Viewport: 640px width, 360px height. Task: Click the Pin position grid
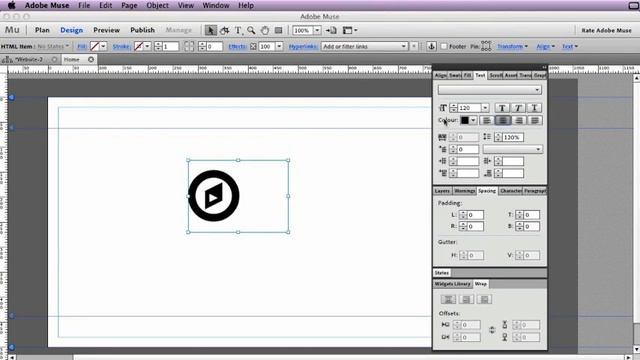(x=486, y=46)
